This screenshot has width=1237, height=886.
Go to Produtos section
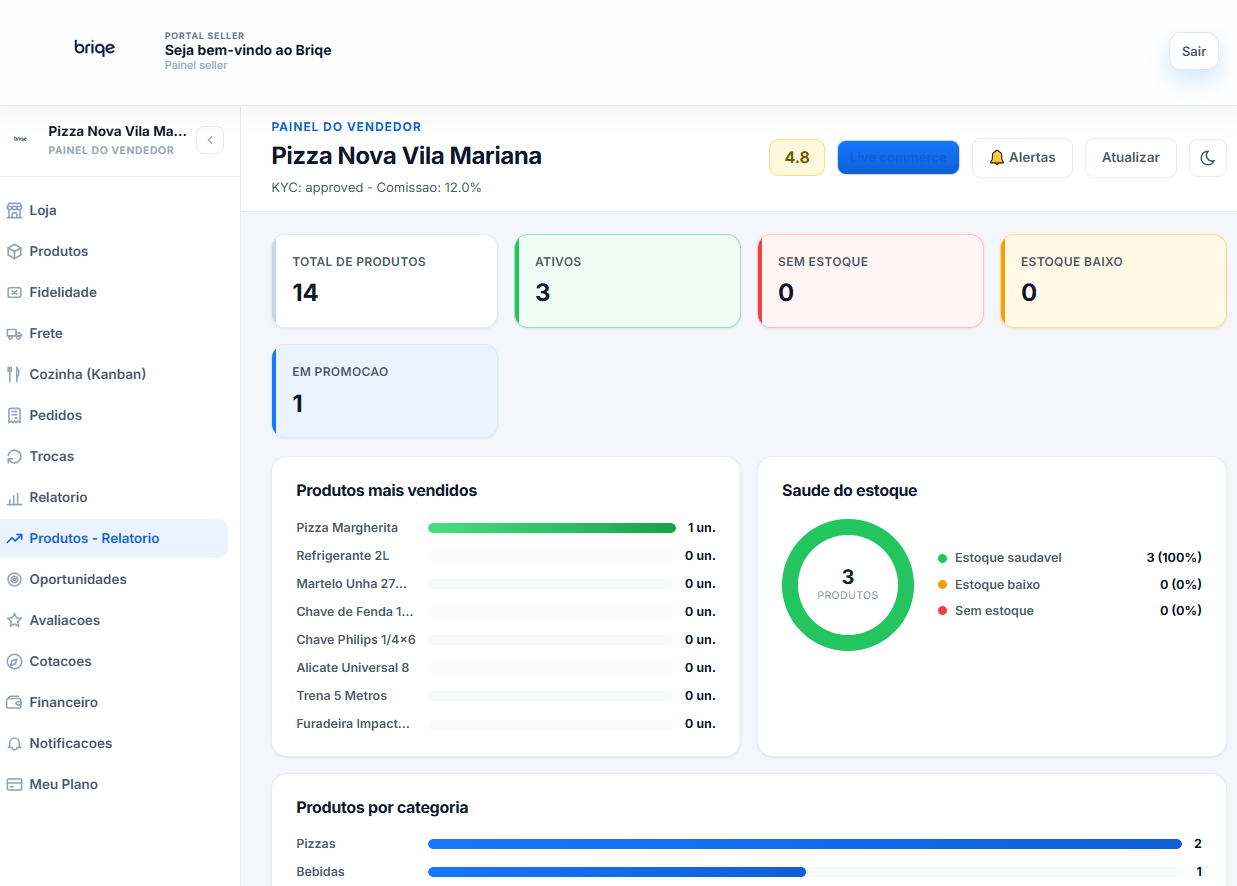click(114, 251)
